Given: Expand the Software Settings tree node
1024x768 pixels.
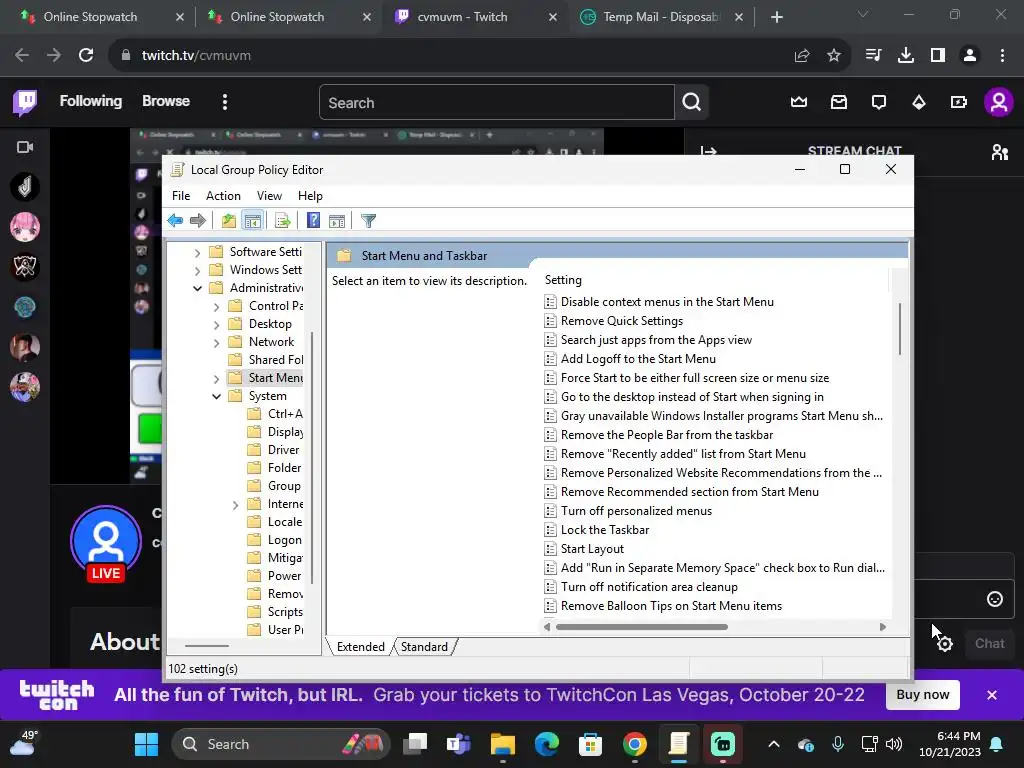Looking at the screenshot, I should point(197,252).
